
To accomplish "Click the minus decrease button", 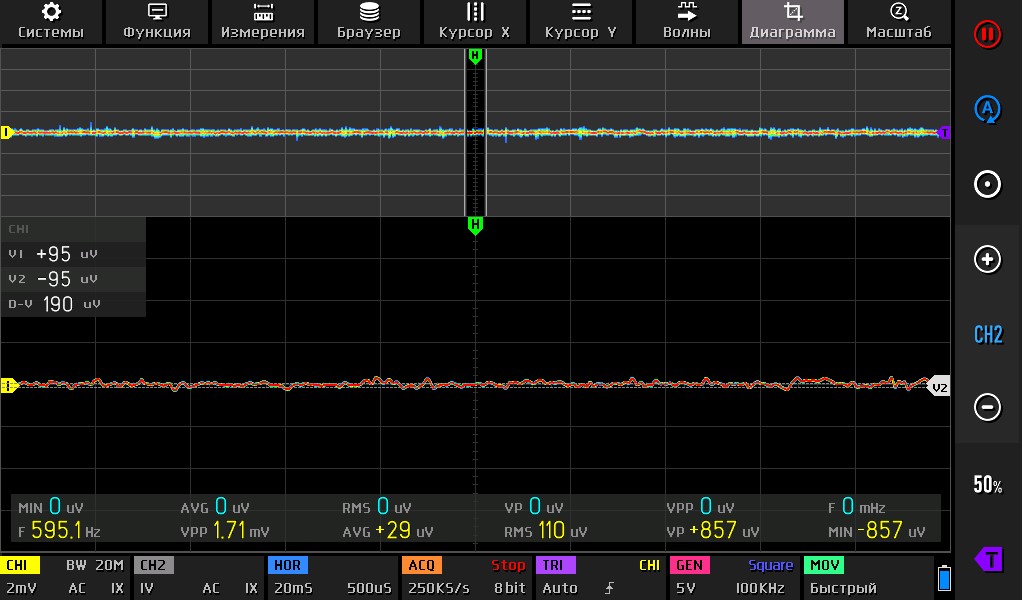I will (988, 408).
